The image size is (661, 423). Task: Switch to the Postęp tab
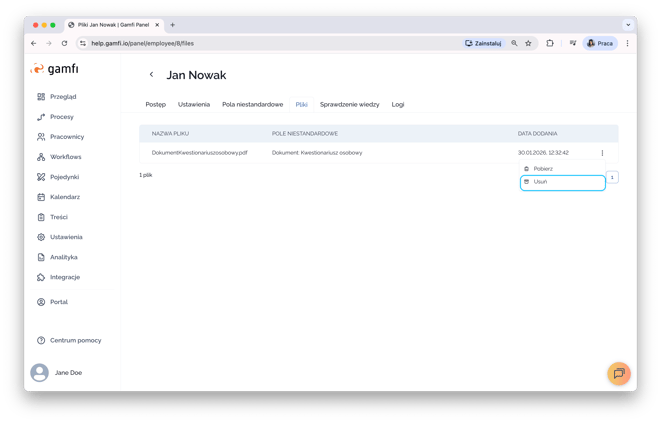pos(155,104)
